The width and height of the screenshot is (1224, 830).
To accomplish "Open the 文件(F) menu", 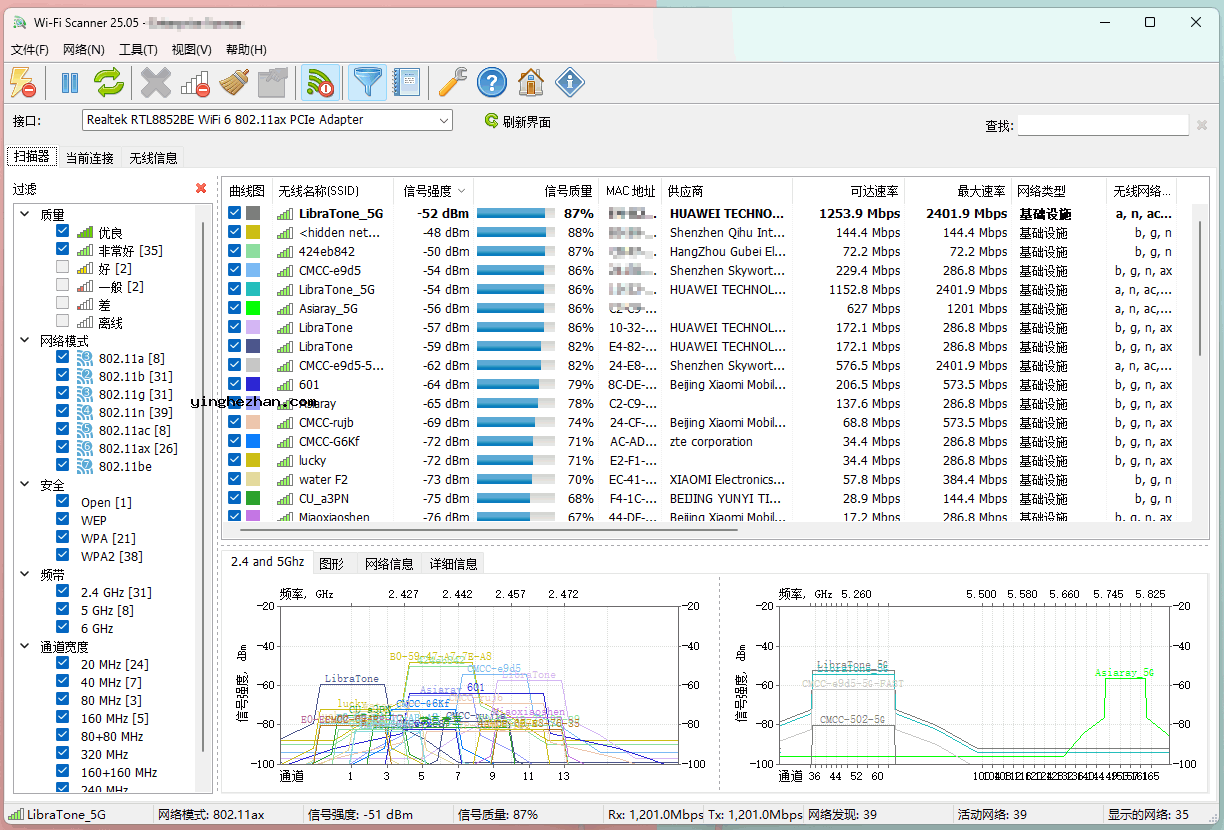I will pyautogui.click(x=30, y=49).
